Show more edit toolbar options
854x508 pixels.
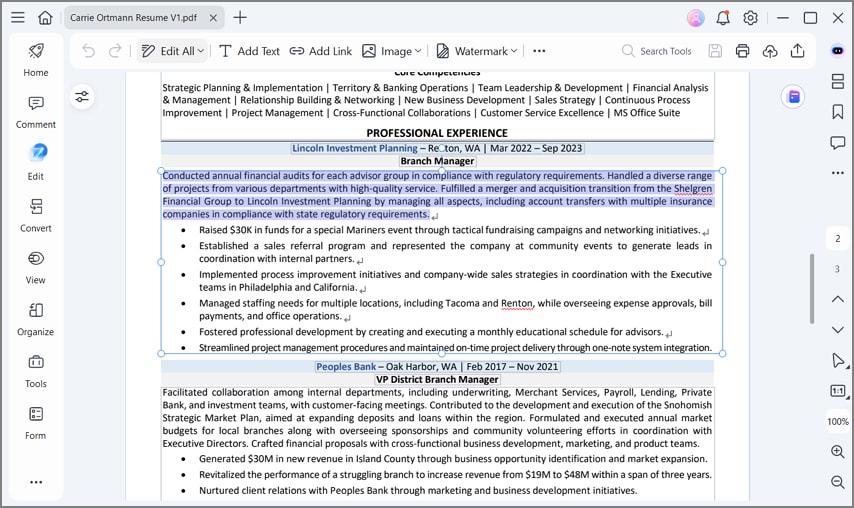(539, 51)
